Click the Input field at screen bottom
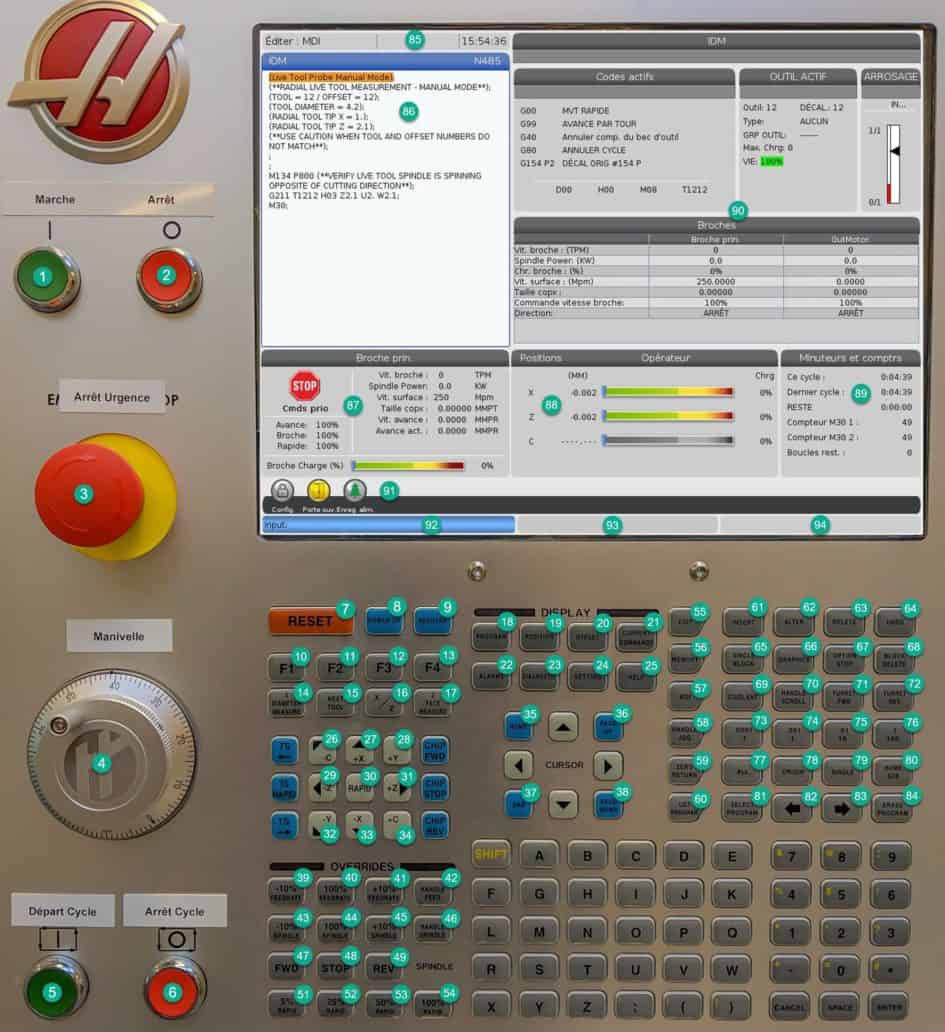This screenshot has width=945, height=1032. 390,524
